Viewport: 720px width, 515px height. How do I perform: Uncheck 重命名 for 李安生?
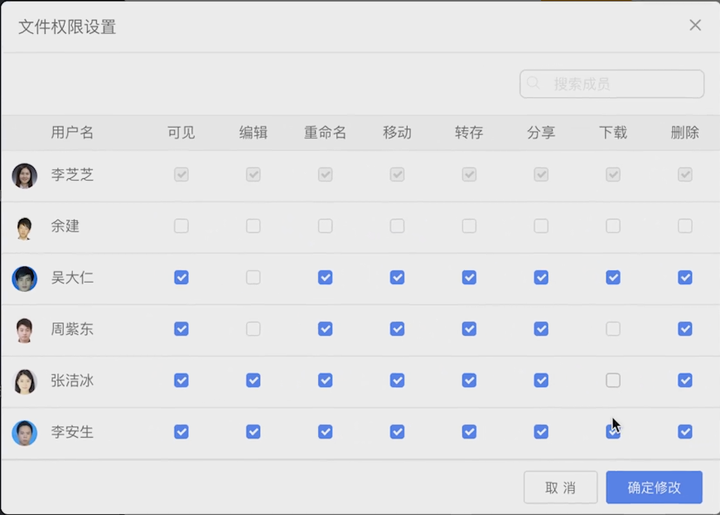[325, 431]
